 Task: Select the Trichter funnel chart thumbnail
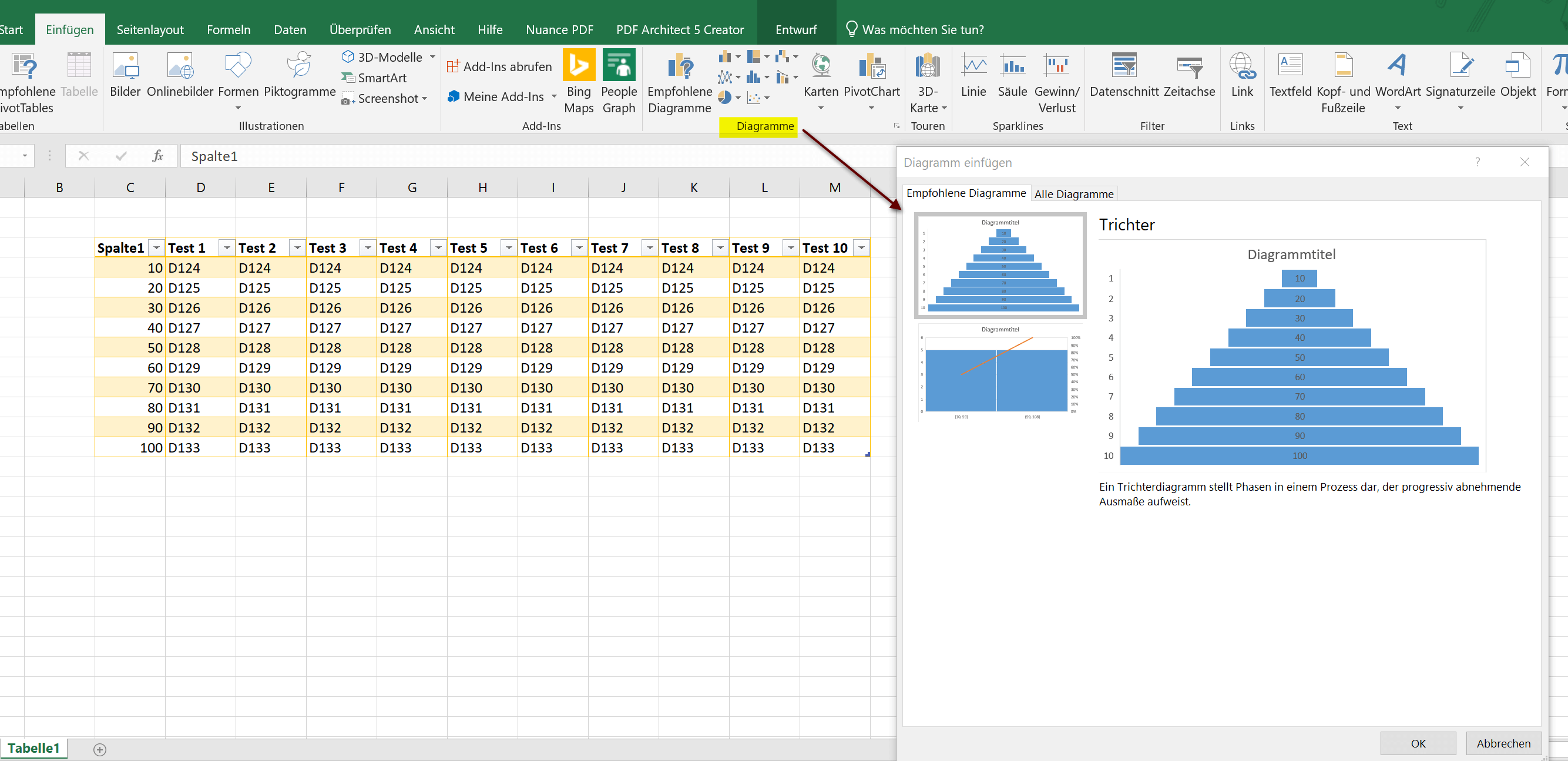(x=1000, y=266)
